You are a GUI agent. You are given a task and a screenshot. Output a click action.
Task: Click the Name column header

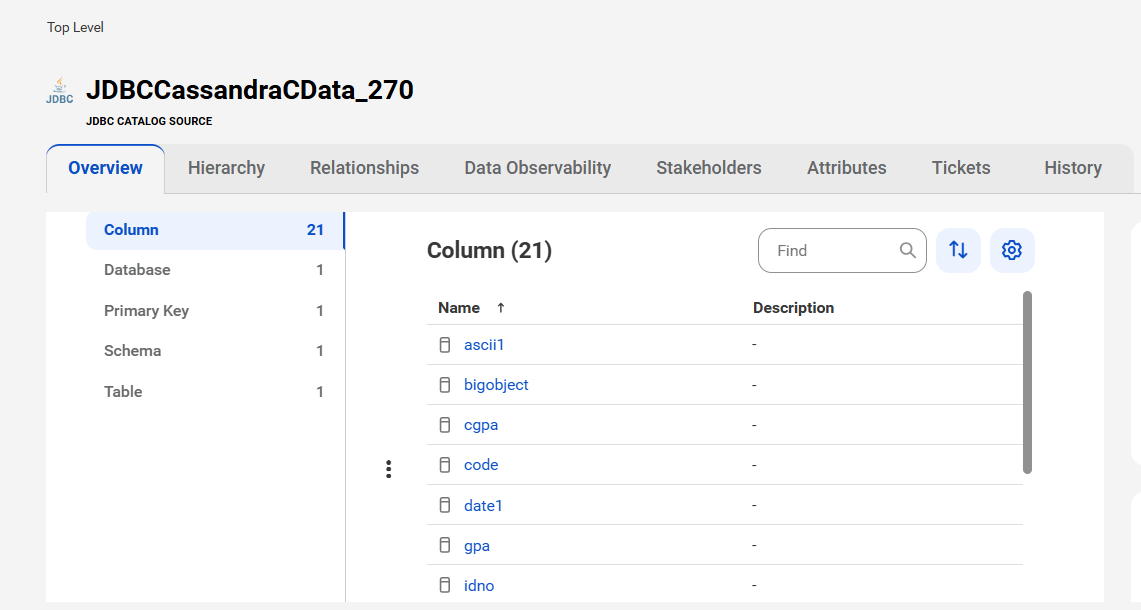458,308
